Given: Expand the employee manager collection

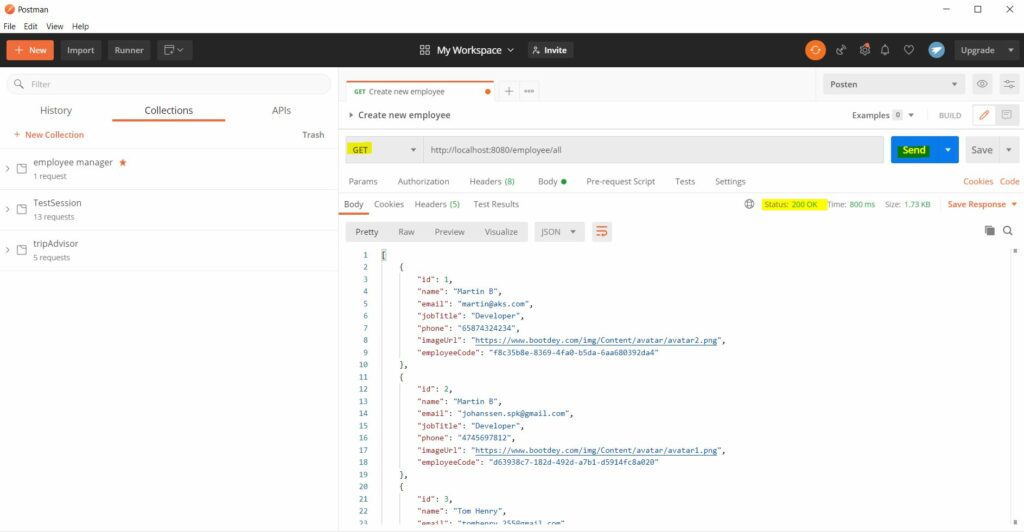Looking at the screenshot, I should pyautogui.click(x=7, y=169).
